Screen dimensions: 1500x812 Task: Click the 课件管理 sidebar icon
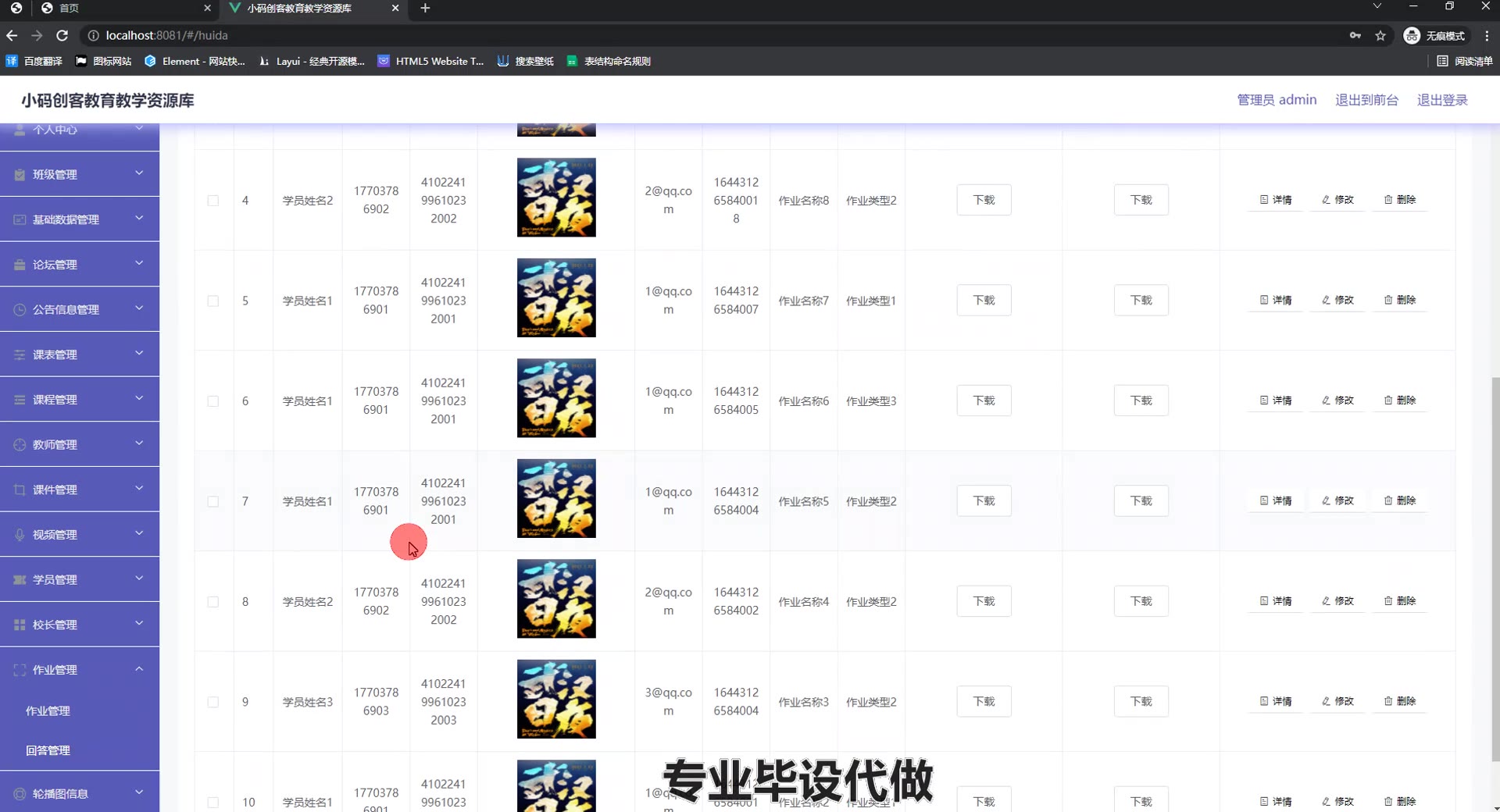20,490
